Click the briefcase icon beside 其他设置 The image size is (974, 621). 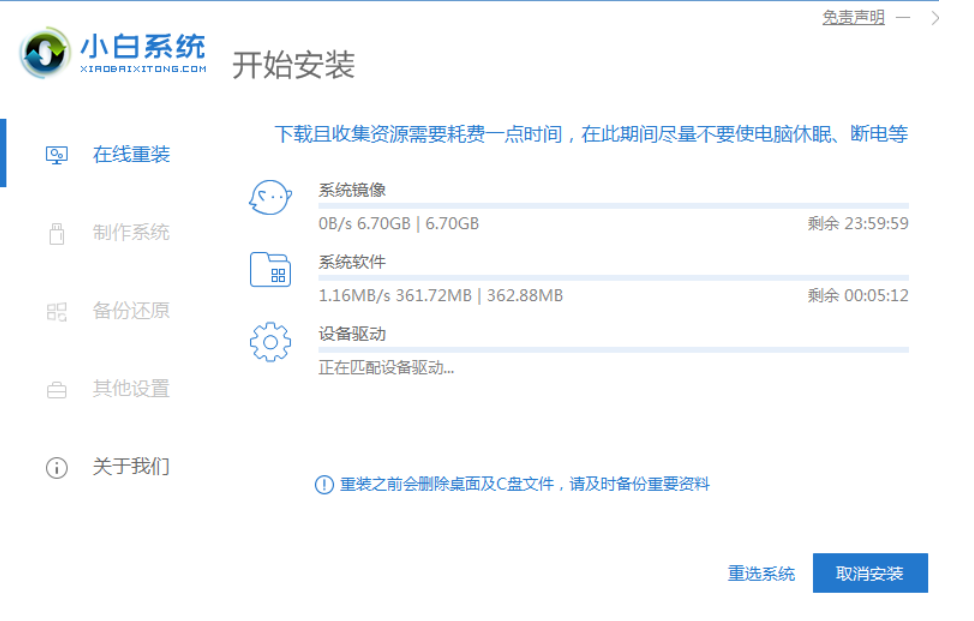57,389
